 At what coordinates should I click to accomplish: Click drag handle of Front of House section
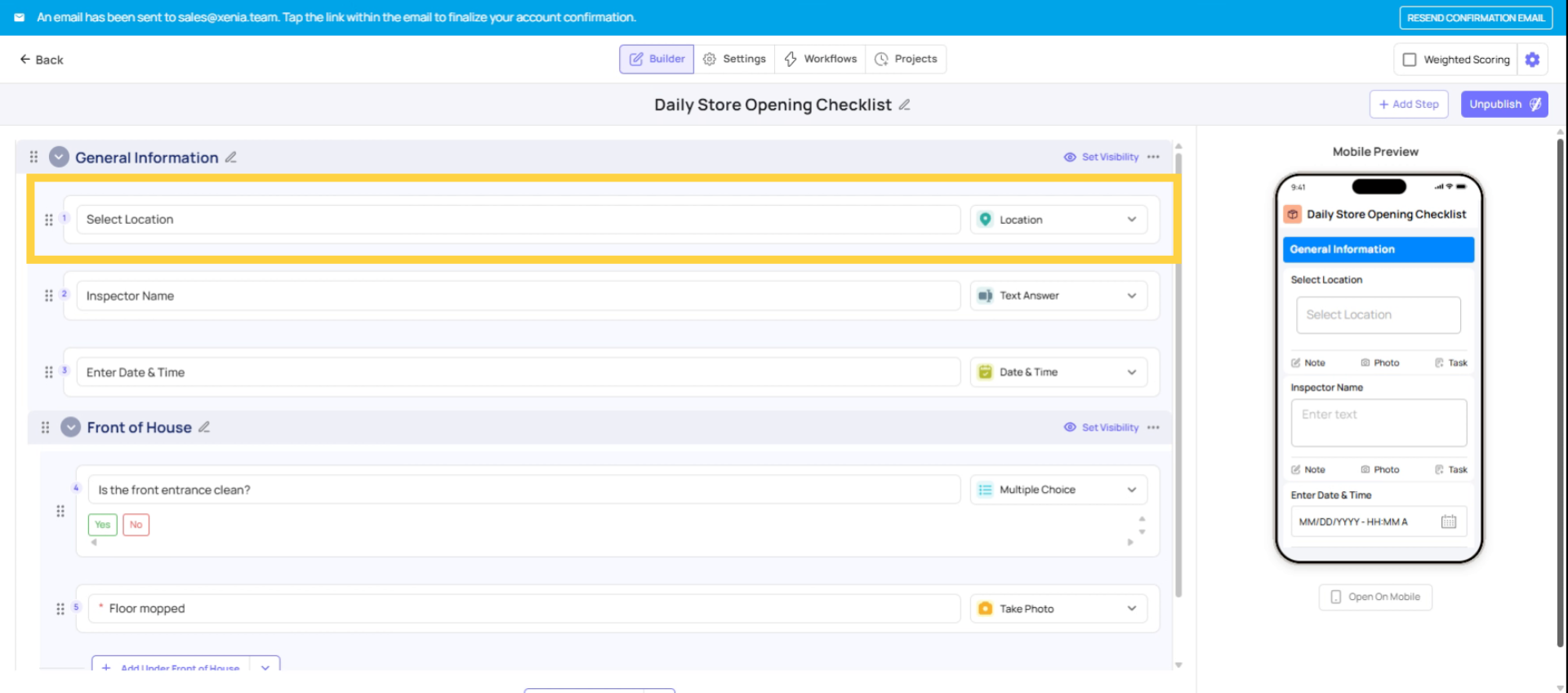pos(45,427)
